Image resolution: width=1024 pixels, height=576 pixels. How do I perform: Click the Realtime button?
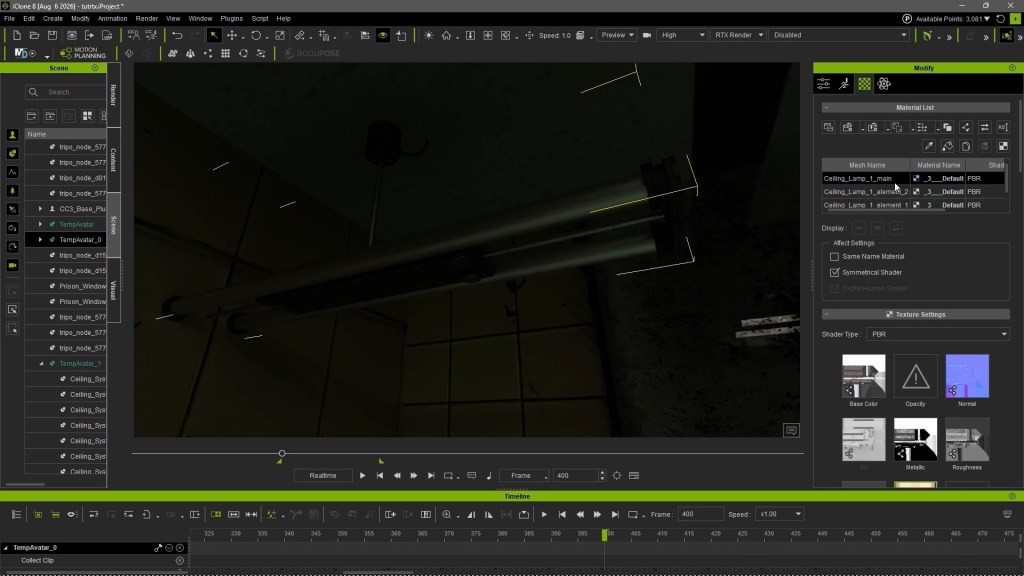(x=323, y=475)
